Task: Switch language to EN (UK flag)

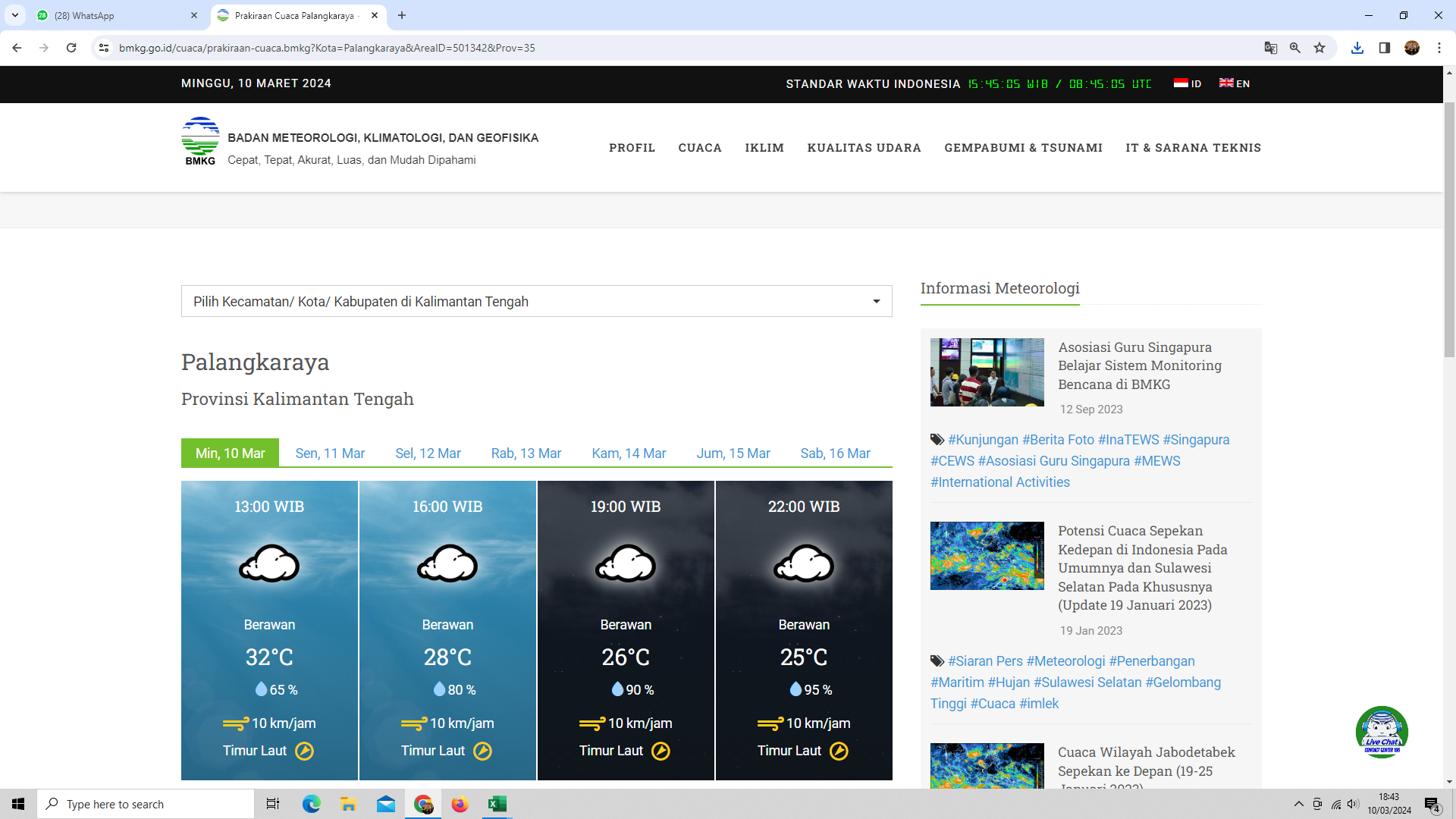Action: 1235,83
